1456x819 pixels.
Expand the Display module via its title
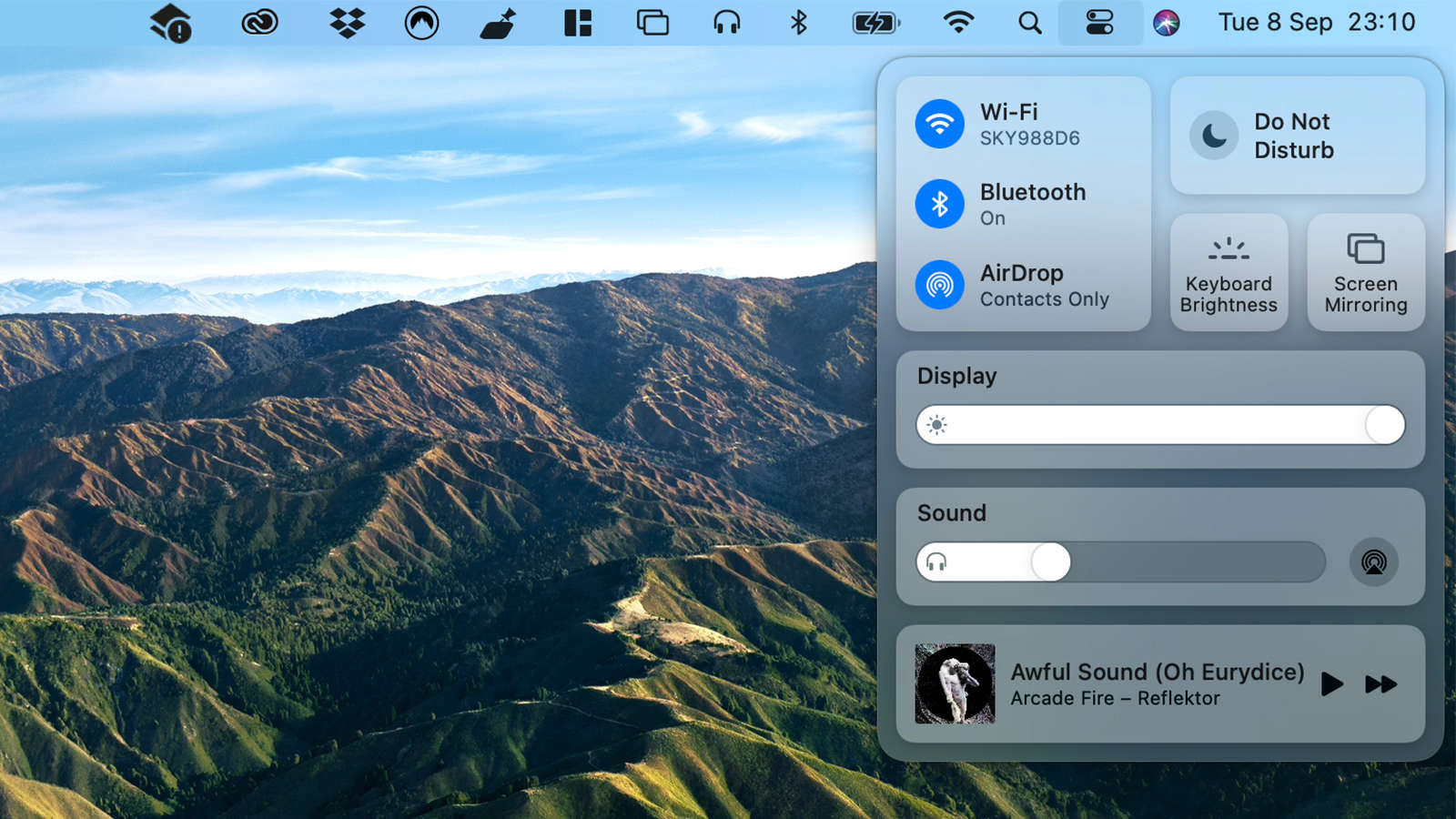point(956,376)
